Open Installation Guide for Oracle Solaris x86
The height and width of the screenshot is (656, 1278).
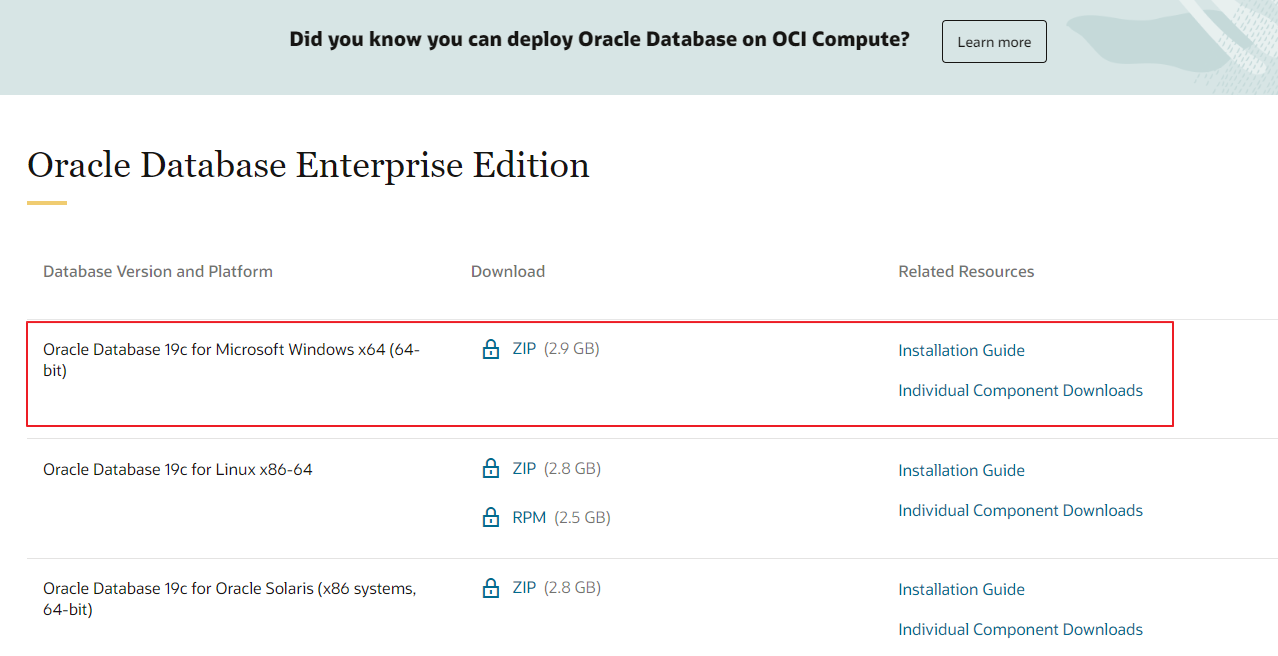point(961,589)
